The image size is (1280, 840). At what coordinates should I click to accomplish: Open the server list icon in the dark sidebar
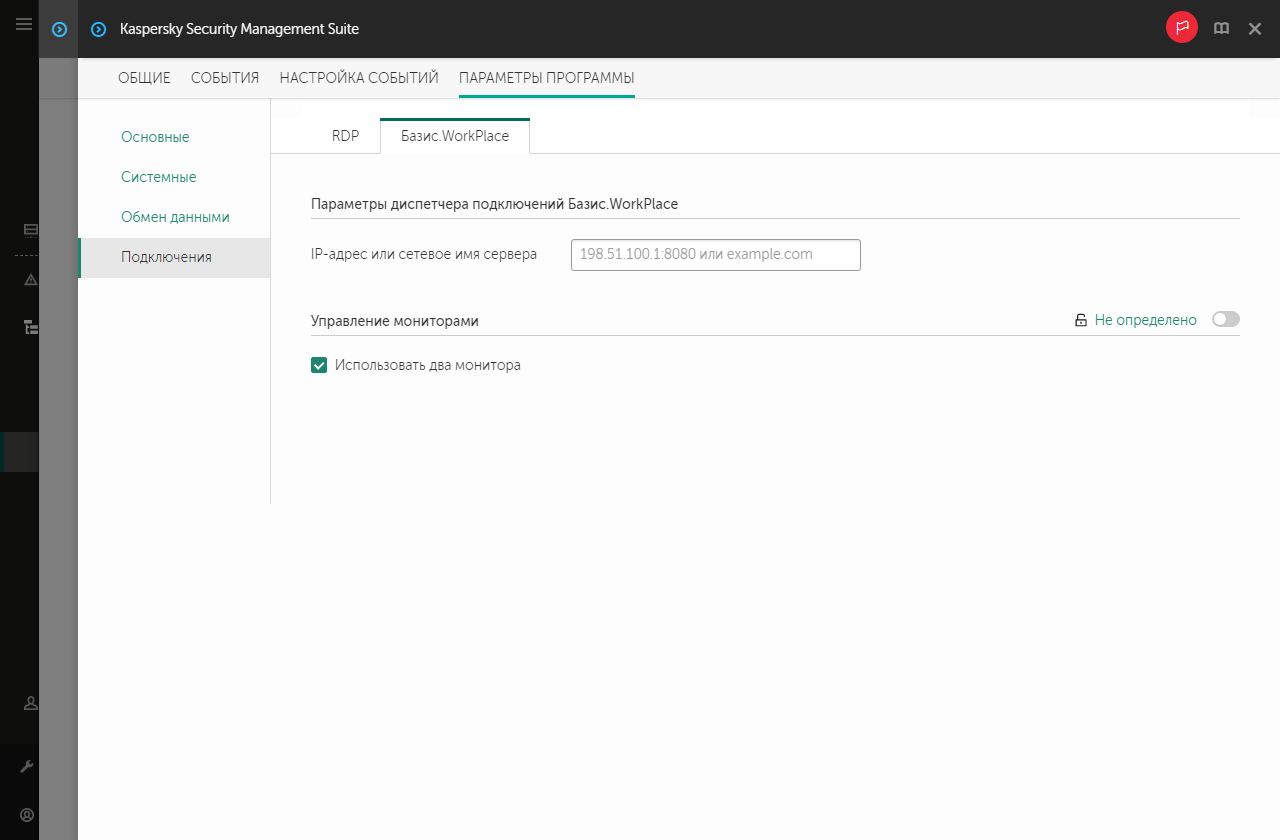tap(30, 229)
